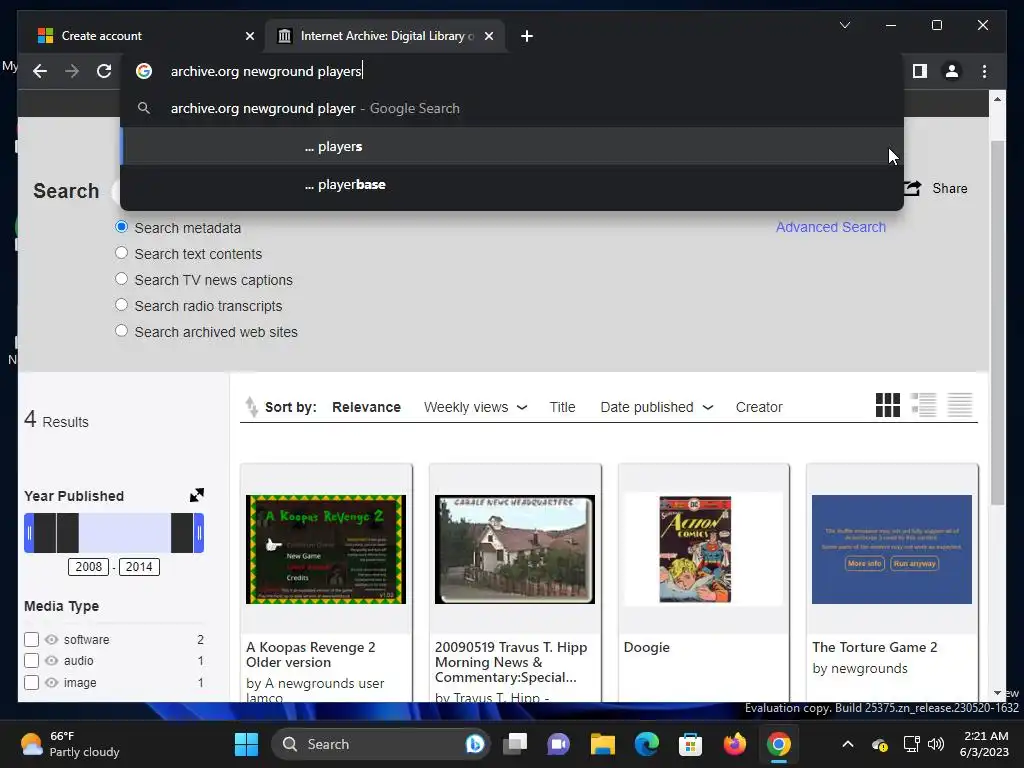Open the Advanced Search link
Viewport: 1024px width, 768px height.
click(x=831, y=227)
